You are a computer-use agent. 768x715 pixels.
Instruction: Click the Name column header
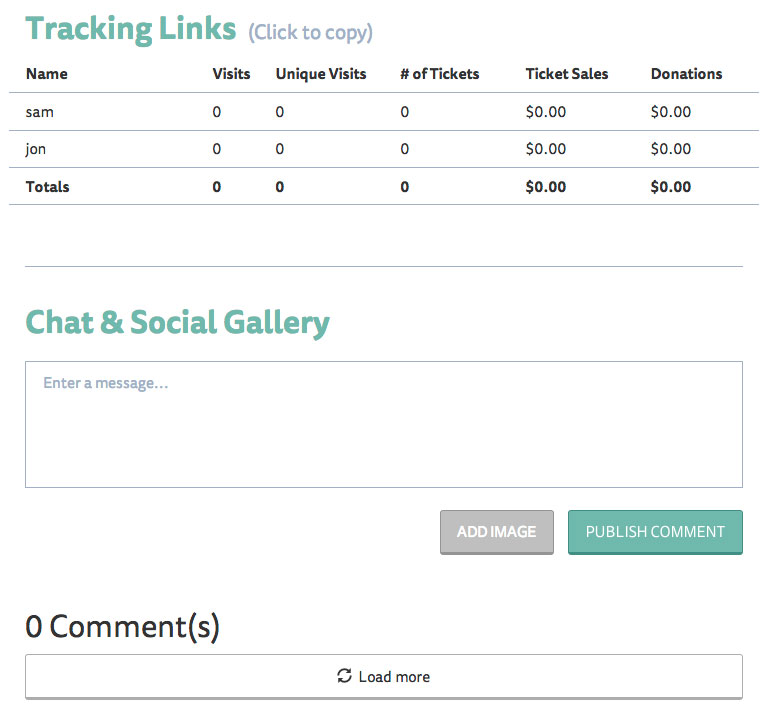pyautogui.click(x=47, y=74)
